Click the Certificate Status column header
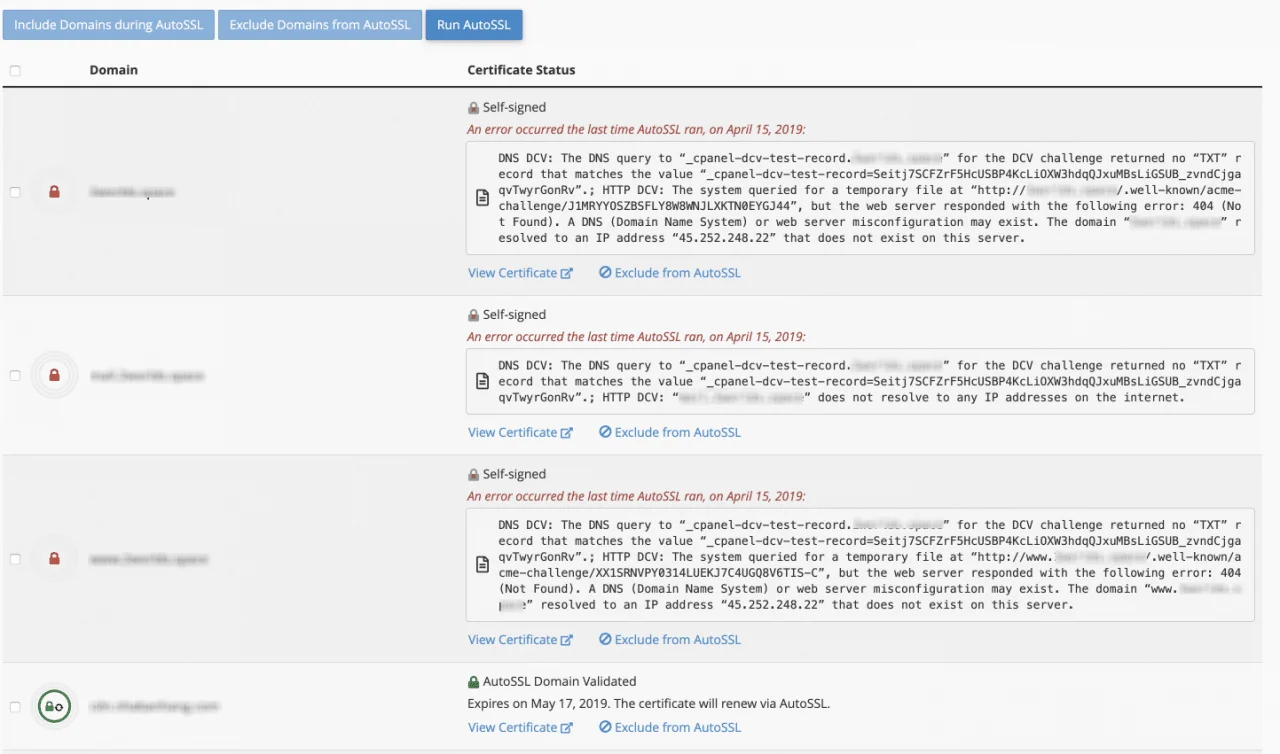This screenshot has width=1280, height=754. [521, 70]
